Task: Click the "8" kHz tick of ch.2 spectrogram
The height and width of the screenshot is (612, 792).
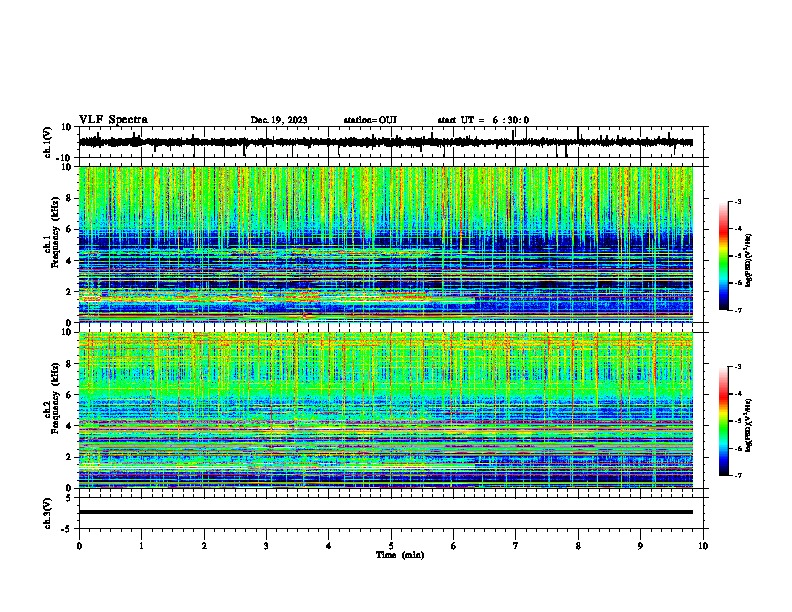Action: click(x=69, y=364)
